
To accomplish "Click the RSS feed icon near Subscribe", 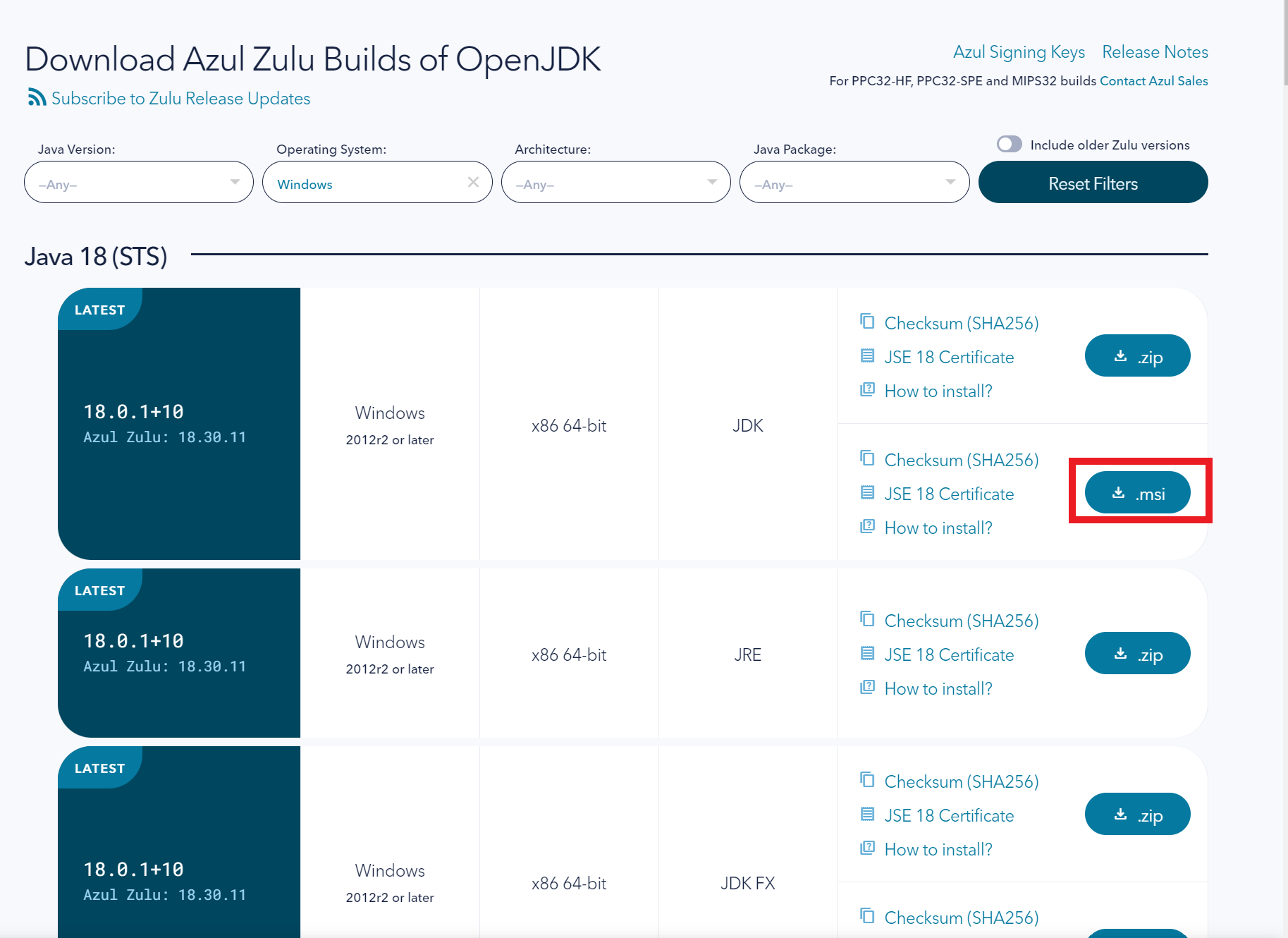I will tap(37, 97).
